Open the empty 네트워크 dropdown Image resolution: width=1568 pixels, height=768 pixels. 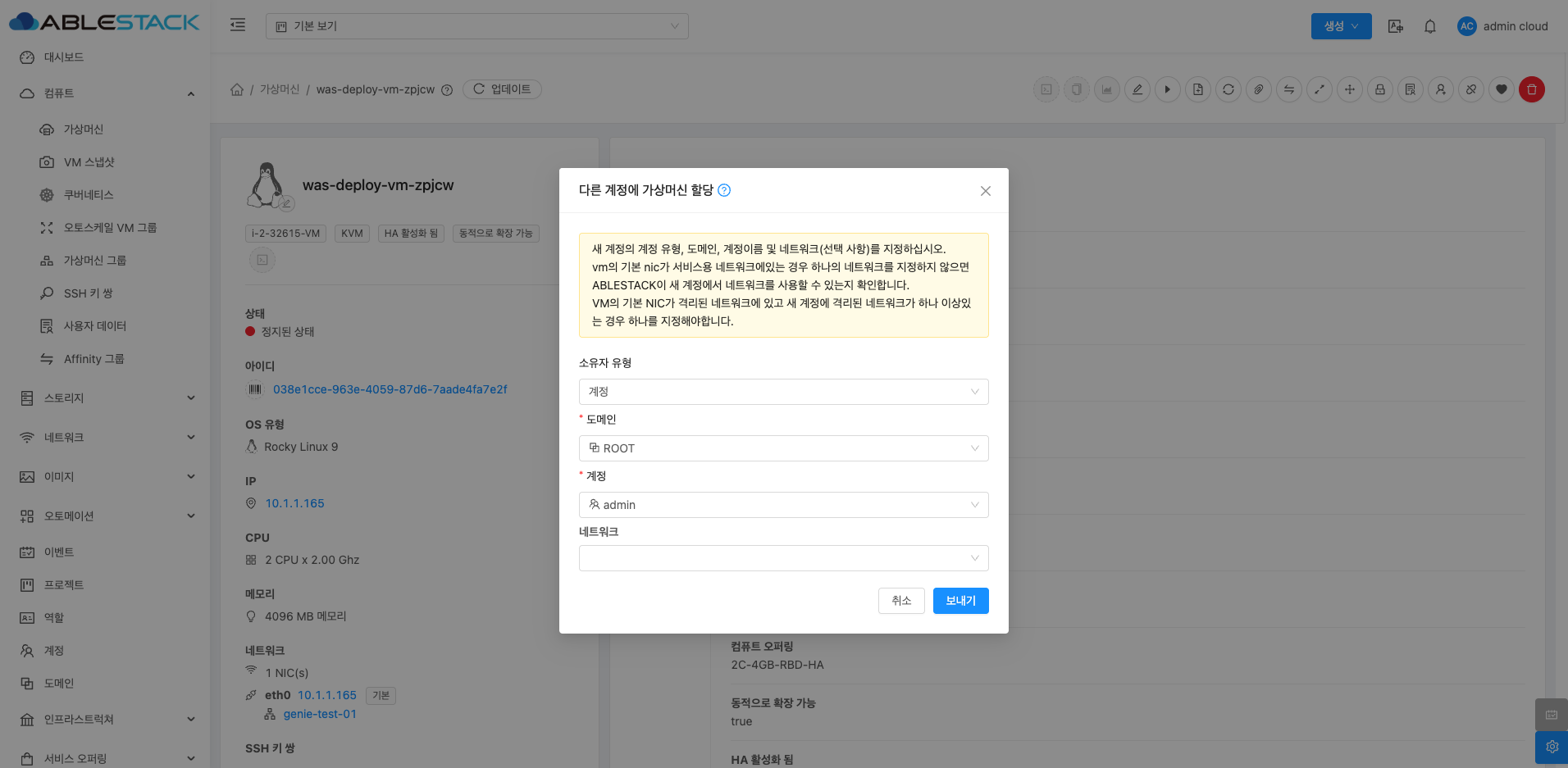(x=782, y=558)
